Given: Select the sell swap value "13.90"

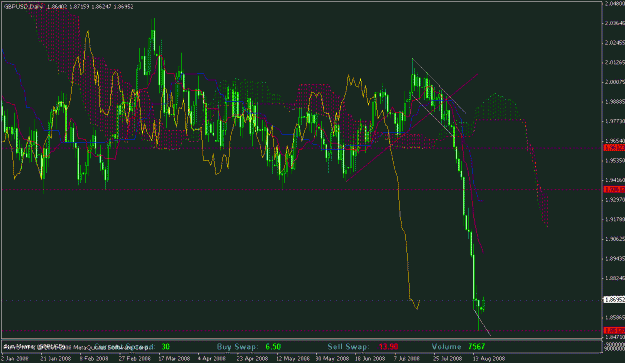Looking at the screenshot, I should [x=388, y=347].
